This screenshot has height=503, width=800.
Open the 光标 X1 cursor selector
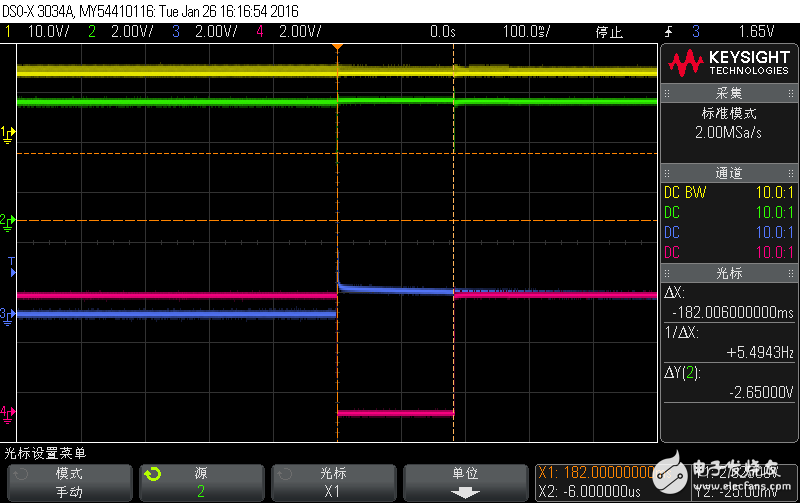pos(333,482)
